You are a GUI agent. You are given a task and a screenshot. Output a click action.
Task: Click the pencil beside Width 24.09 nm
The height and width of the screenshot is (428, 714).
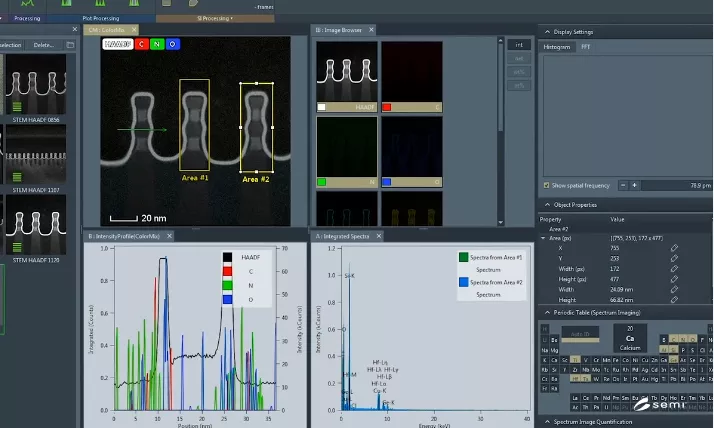tap(674, 289)
